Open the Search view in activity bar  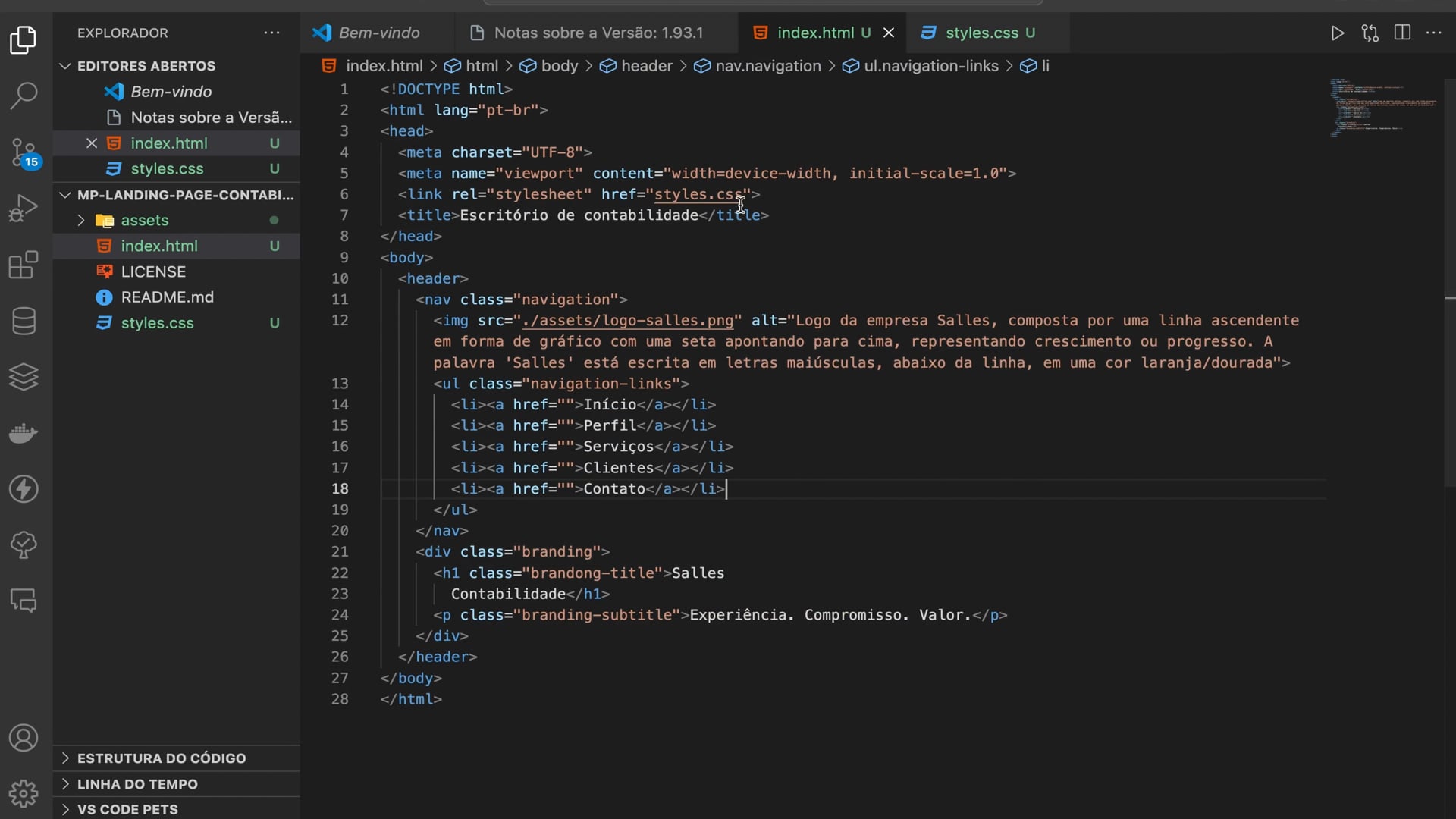pos(24,96)
